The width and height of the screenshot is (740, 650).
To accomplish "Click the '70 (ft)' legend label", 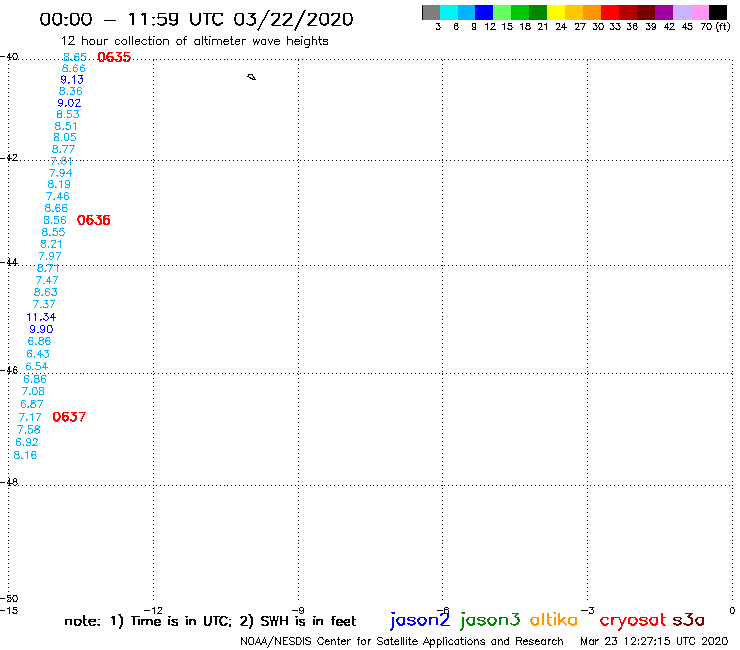I will coord(715,27).
